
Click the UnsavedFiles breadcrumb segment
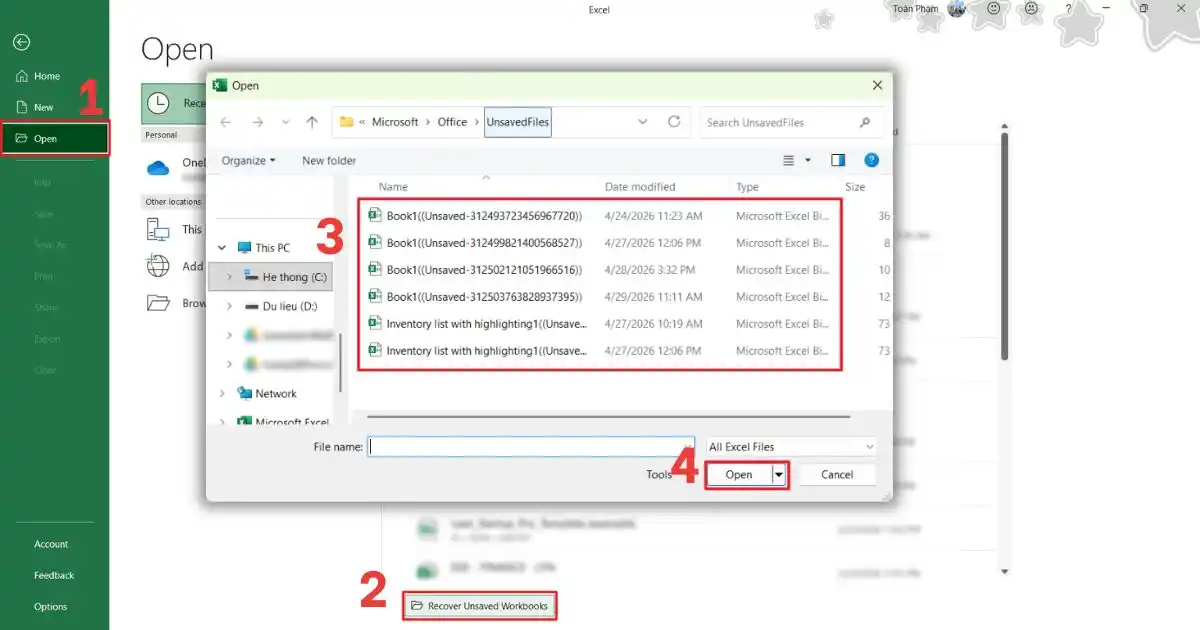(x=518, y=122)
